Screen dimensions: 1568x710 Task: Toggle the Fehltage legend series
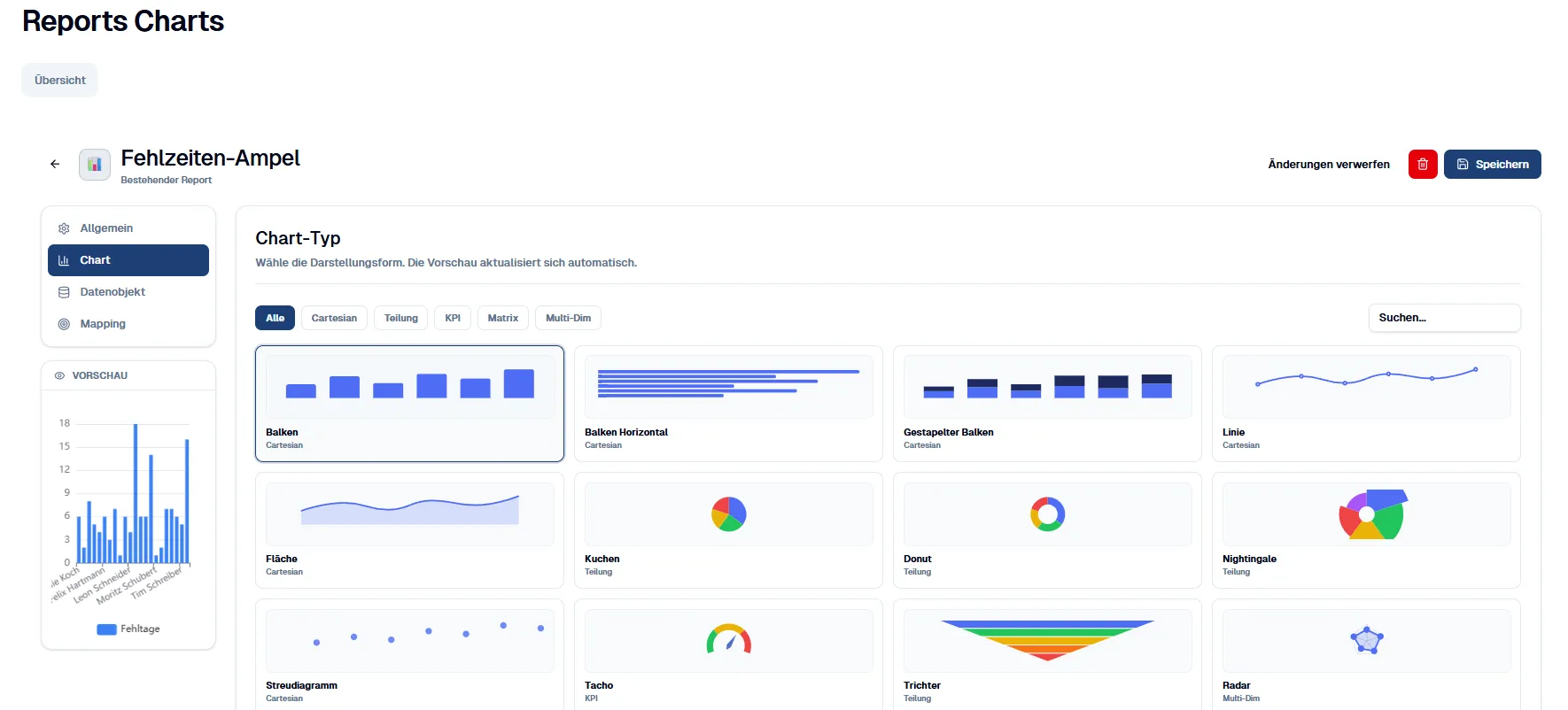[129, 629]
